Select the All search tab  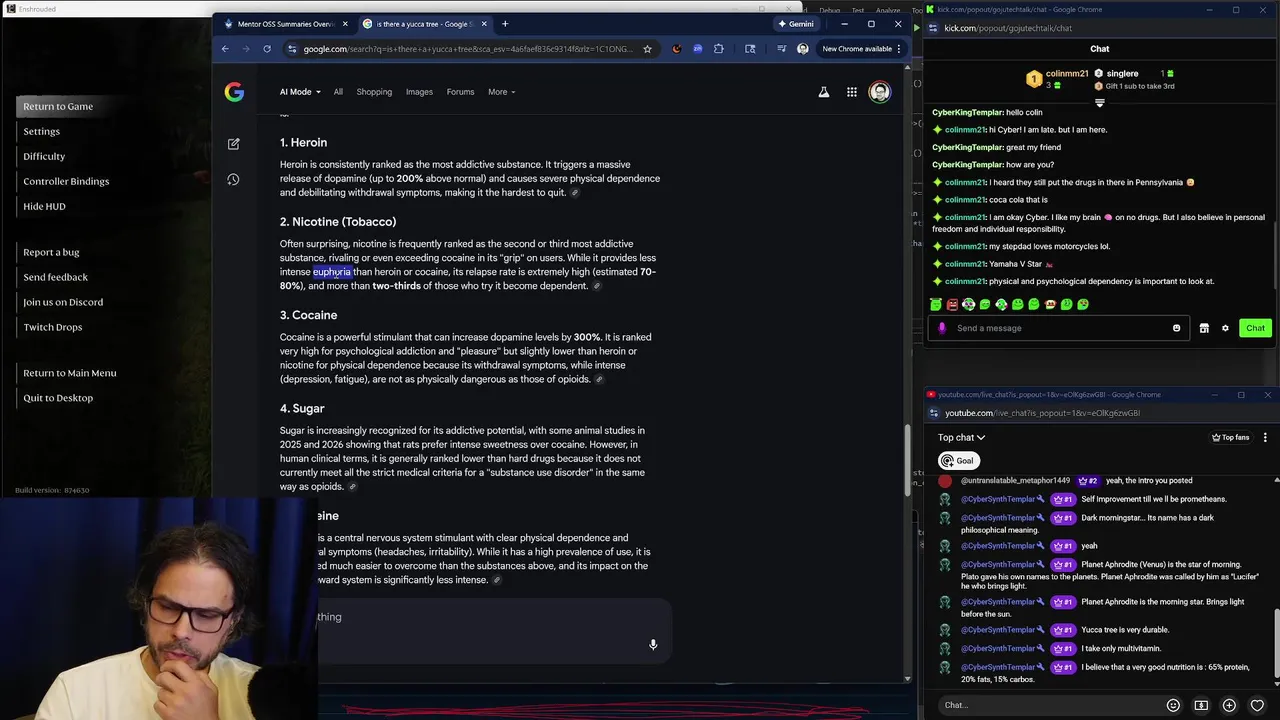pyautogui.click(x=338, y=92)
